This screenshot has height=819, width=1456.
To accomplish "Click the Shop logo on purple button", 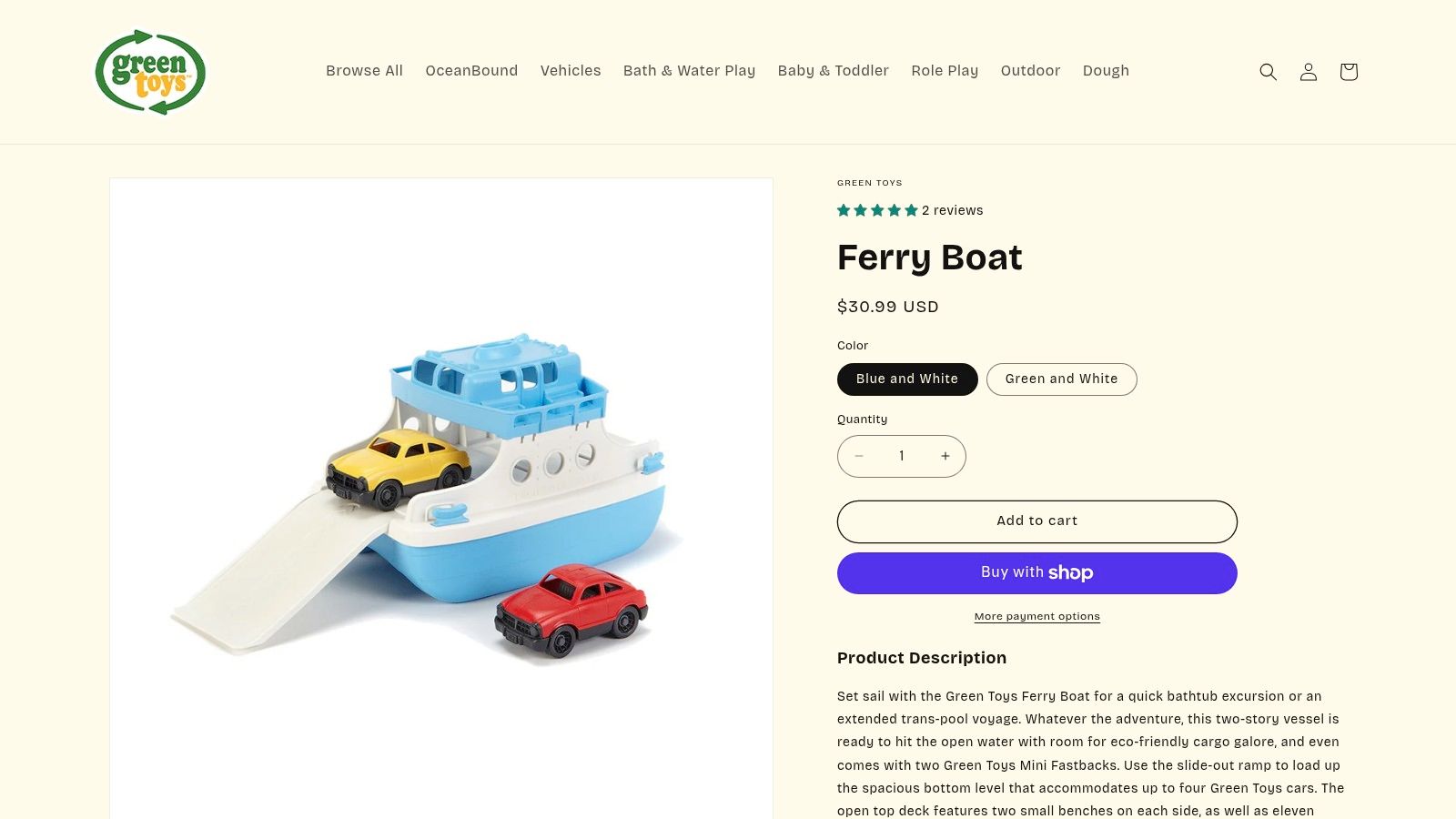I will (1072, 572).
